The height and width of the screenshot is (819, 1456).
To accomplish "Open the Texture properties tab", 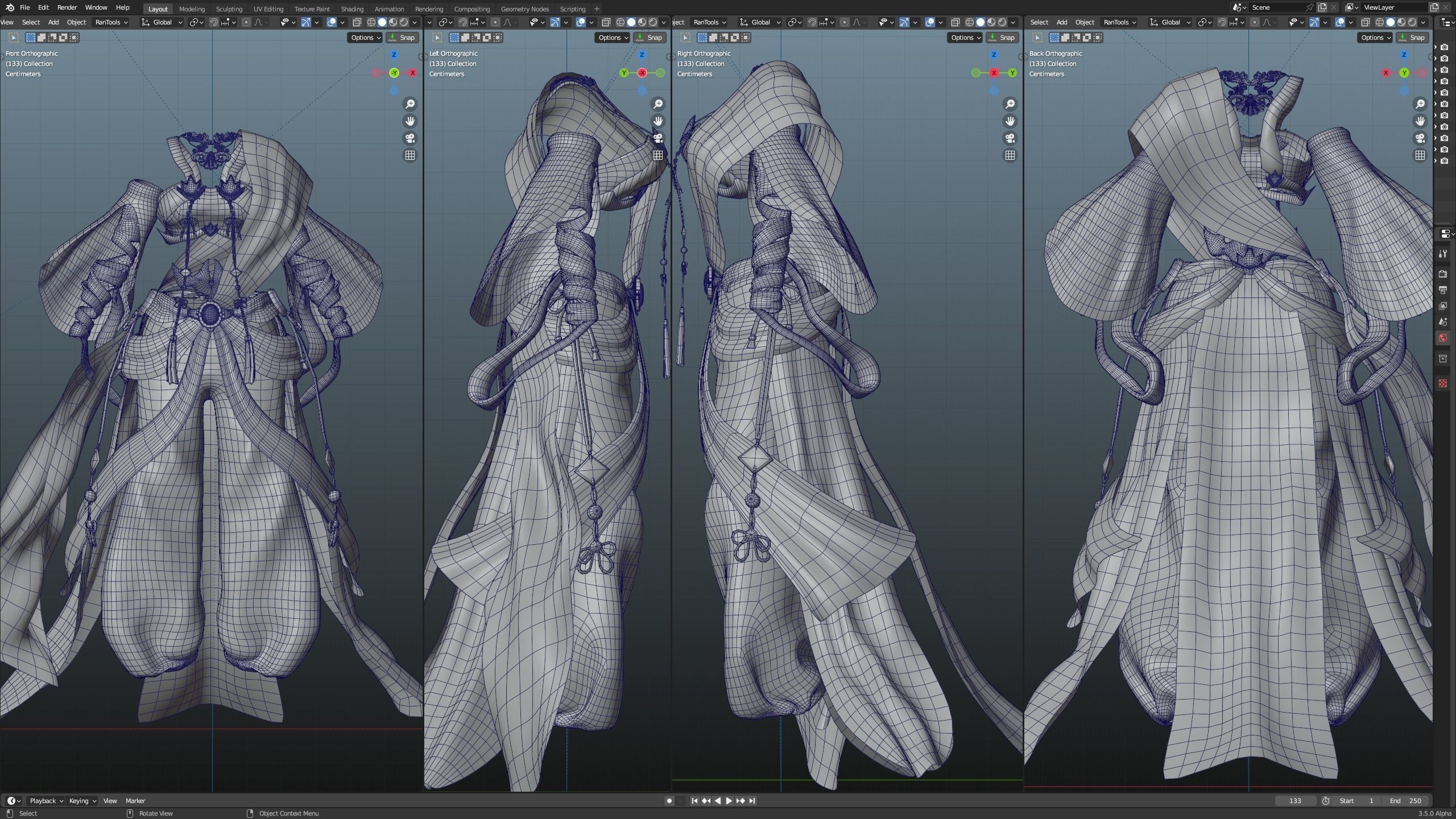I will click(1443, 383).
